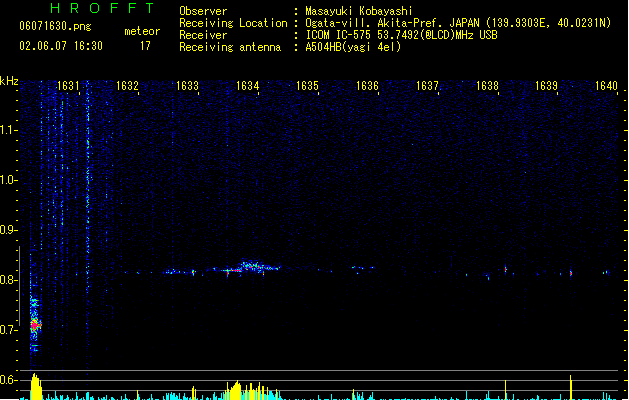Click the 0.8 kHz frequency tick label

click(x=7, y=280)
